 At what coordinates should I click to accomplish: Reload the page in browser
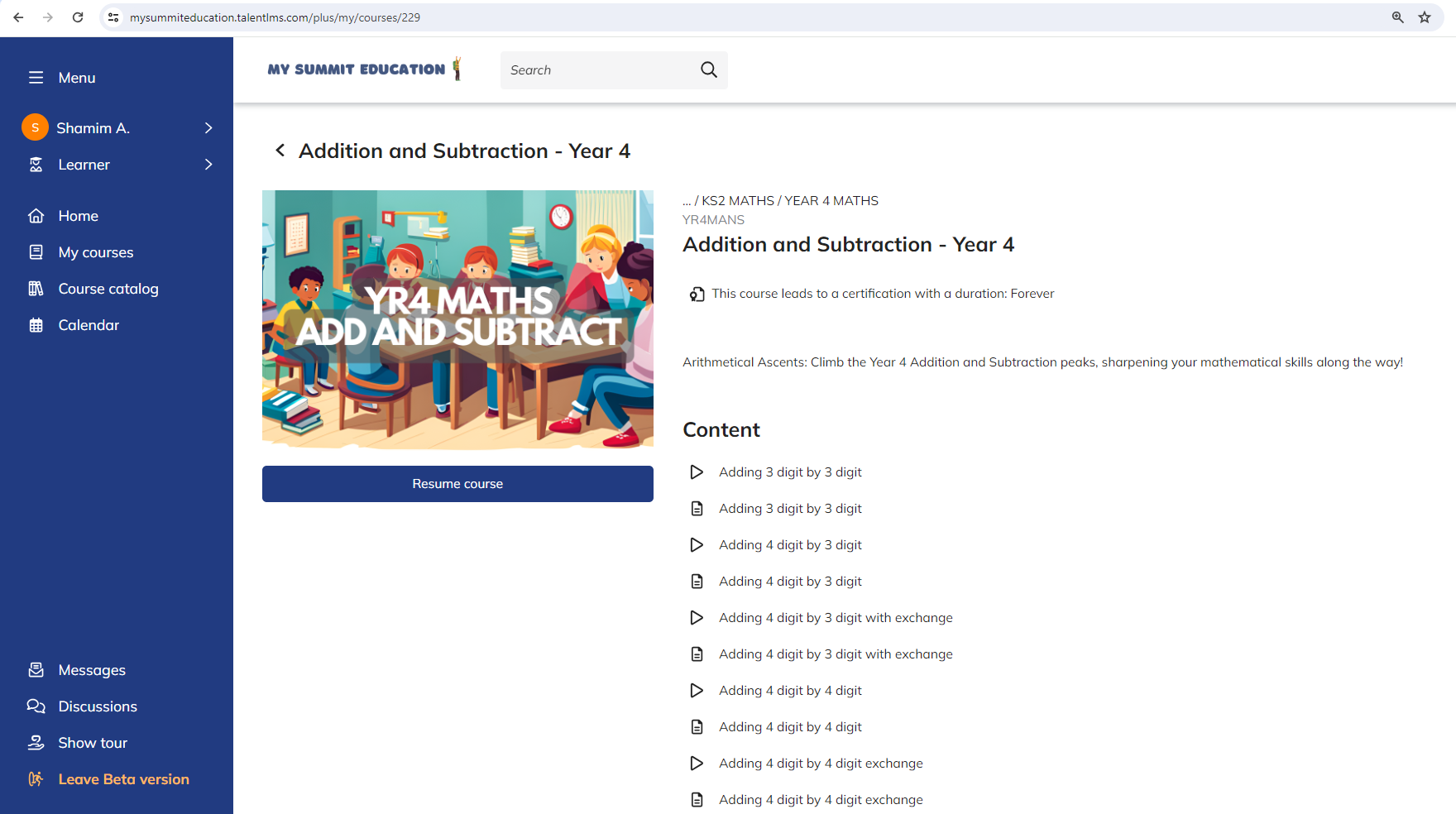[78, 17]
